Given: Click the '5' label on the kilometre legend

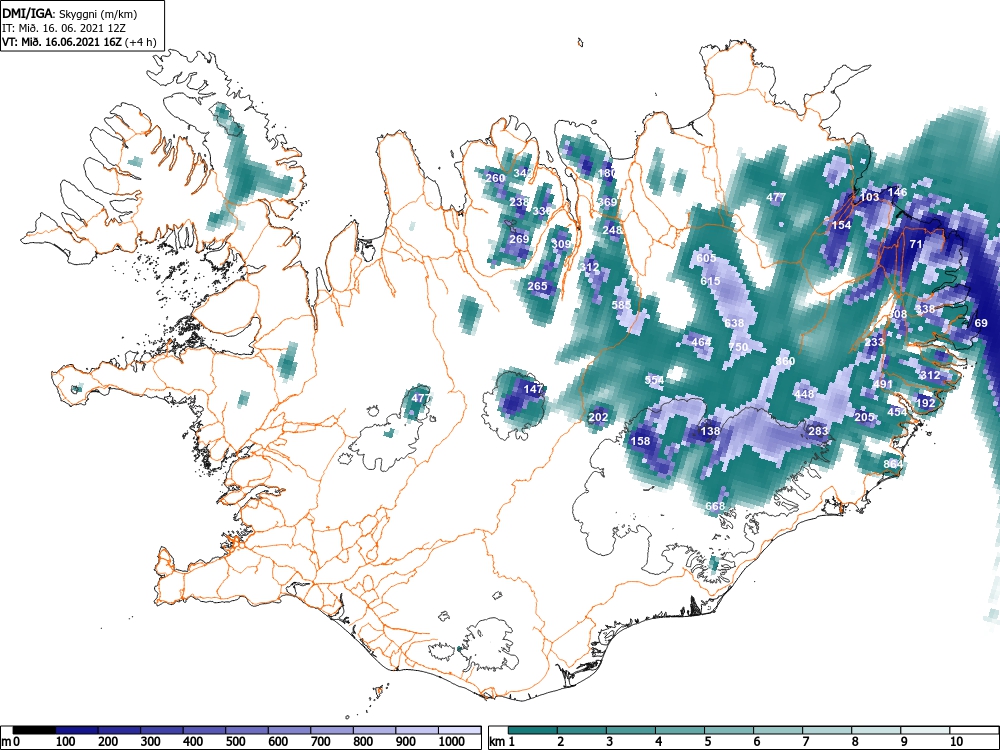Looking at the screenshot, I should [707, 741].
